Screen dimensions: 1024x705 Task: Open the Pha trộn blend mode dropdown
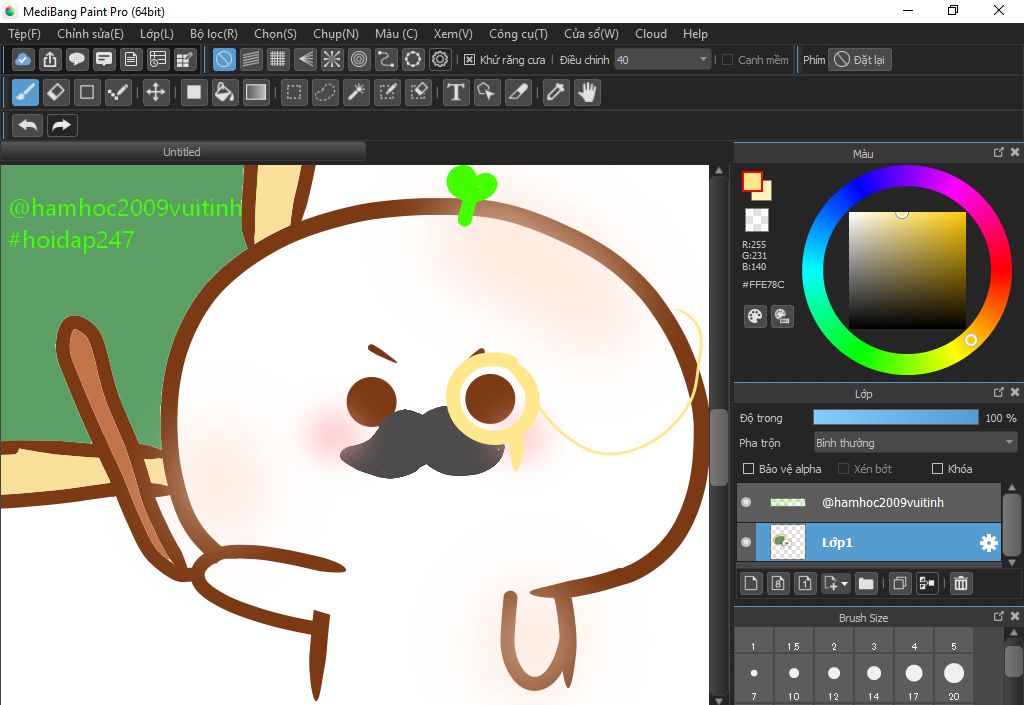915,443
